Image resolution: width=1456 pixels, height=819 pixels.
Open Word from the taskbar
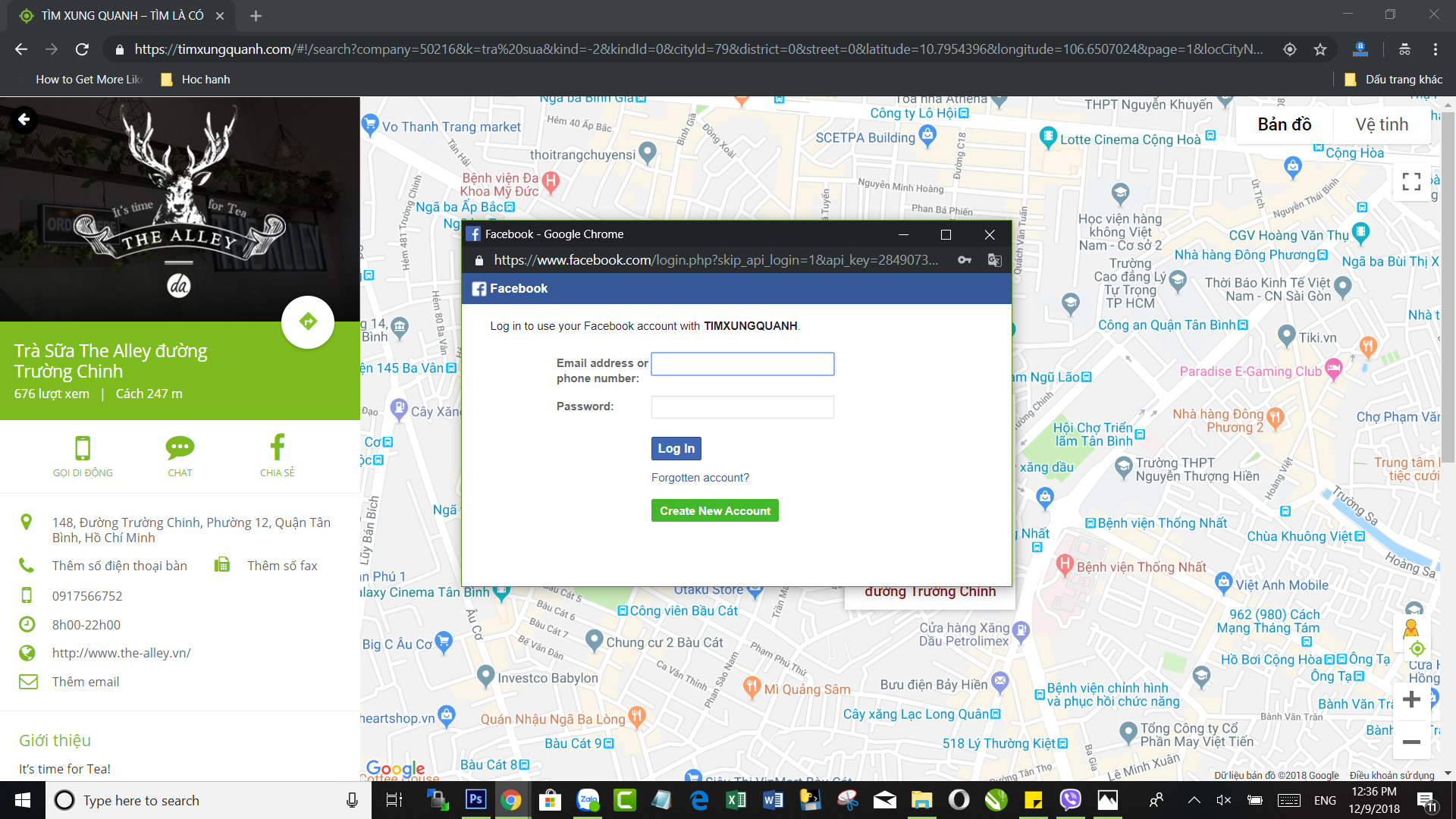773,800
